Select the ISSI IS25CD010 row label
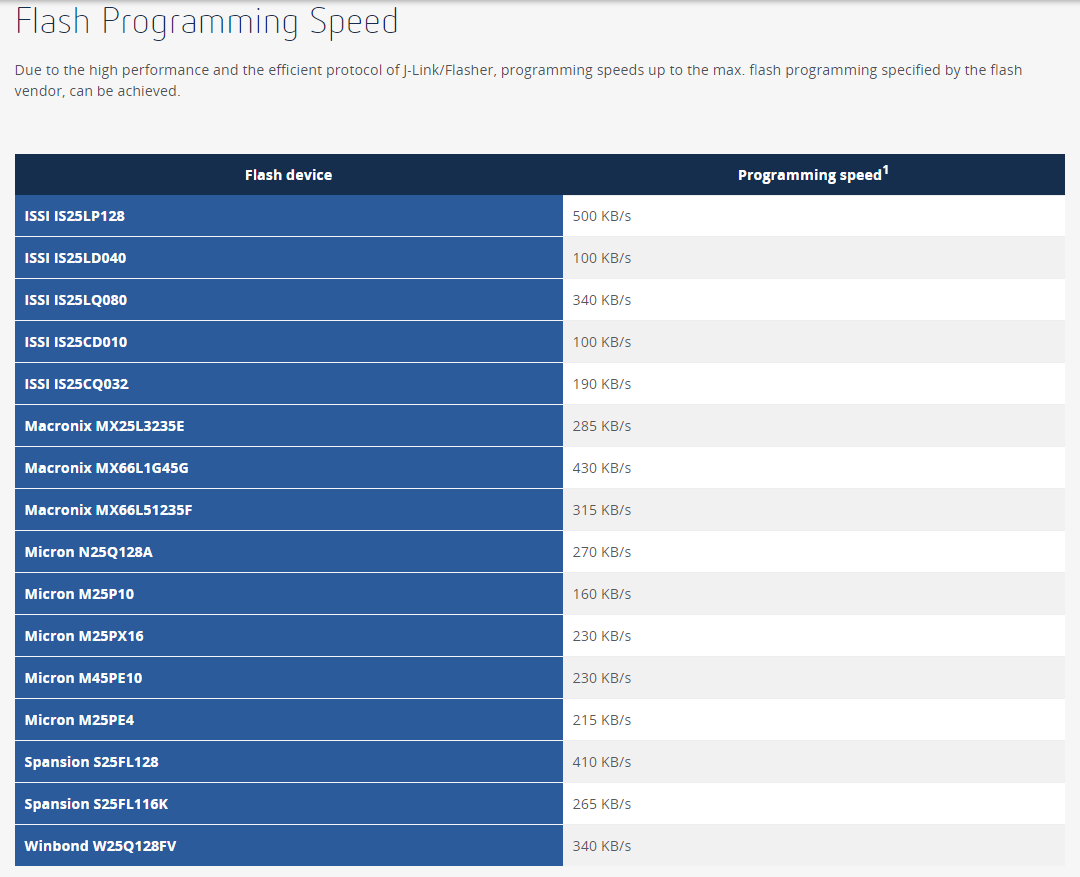This screenshot has height=877, width=1080. pos(76,342)
